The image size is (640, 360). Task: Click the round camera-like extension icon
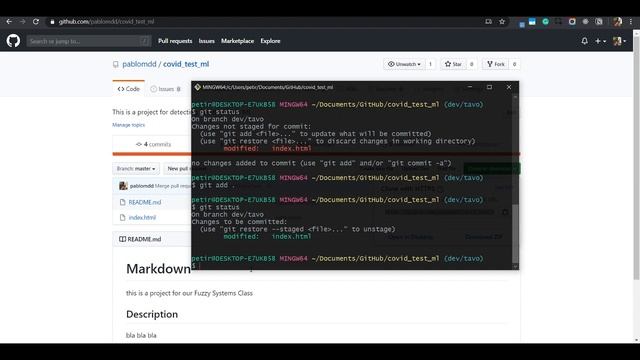tap(572, 22)
